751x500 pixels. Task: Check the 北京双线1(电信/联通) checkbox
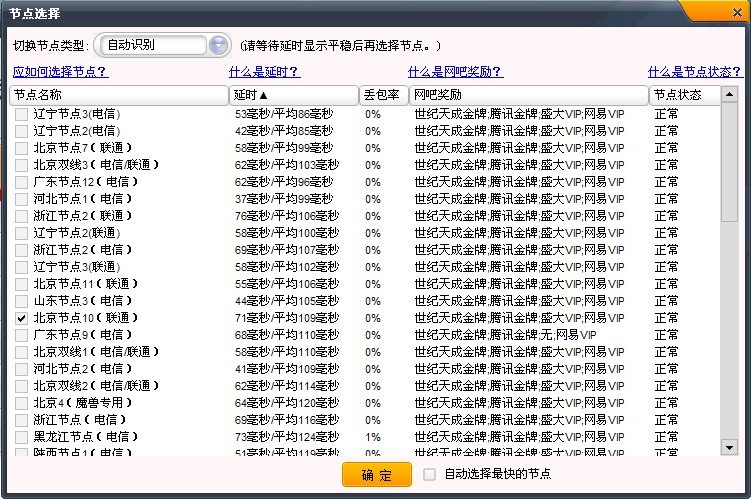21,352
